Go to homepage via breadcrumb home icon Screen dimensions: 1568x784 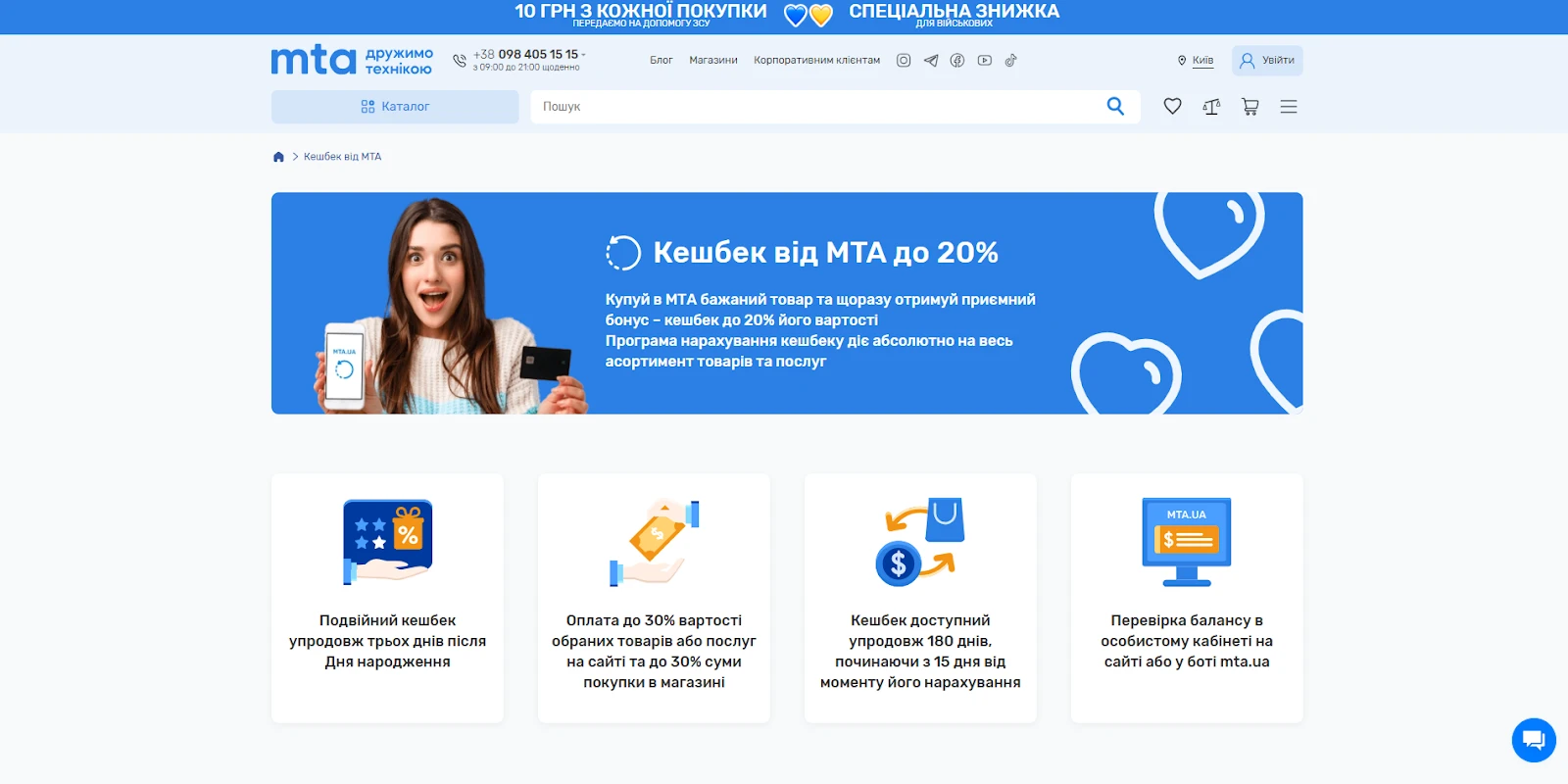click(x=278, y=157)
